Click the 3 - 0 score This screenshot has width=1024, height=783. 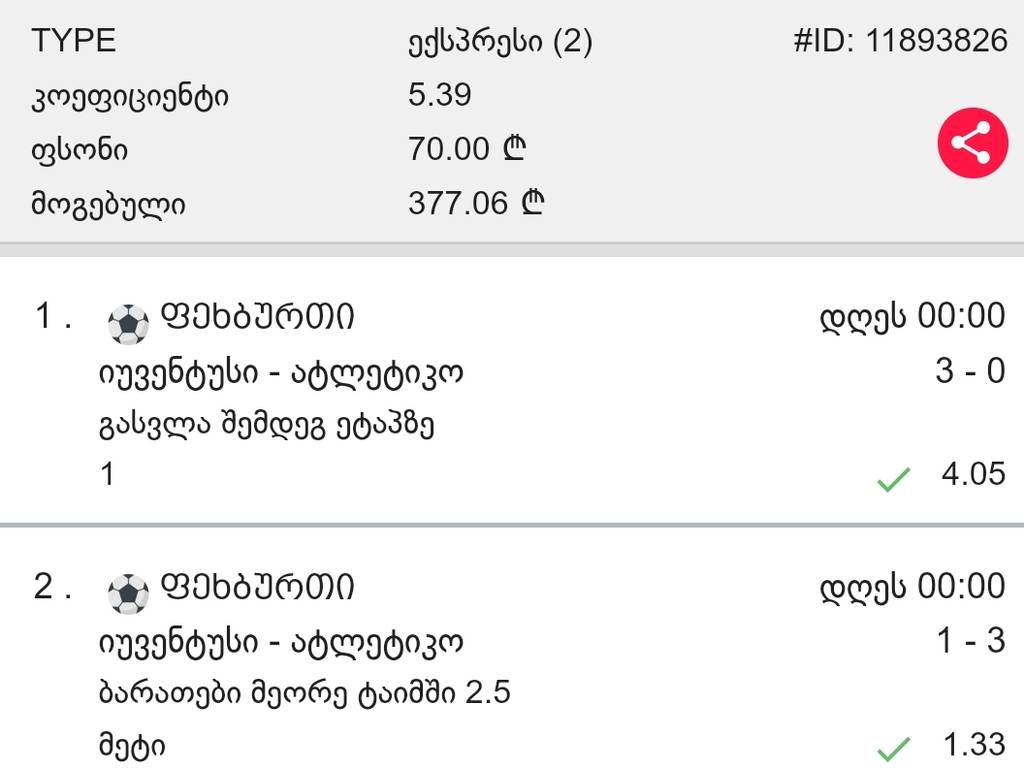coord(969,372)
